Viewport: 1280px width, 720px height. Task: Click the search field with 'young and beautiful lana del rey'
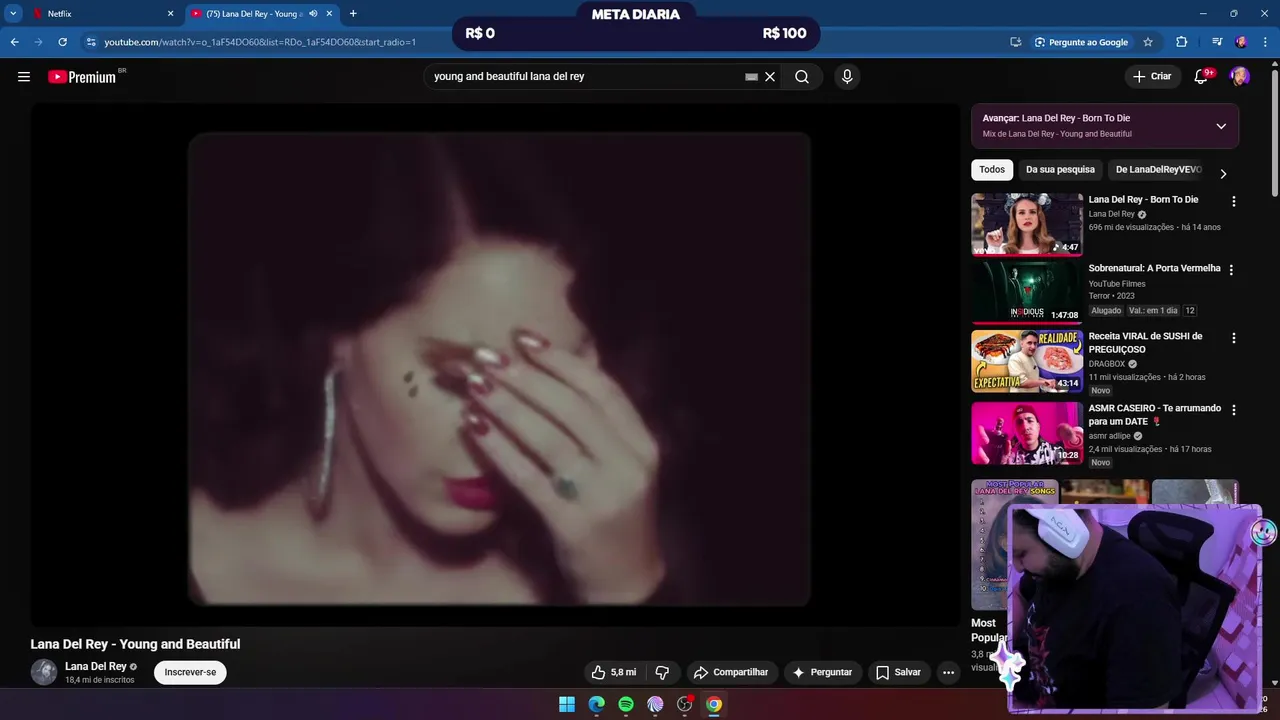[x=585, y=76]
